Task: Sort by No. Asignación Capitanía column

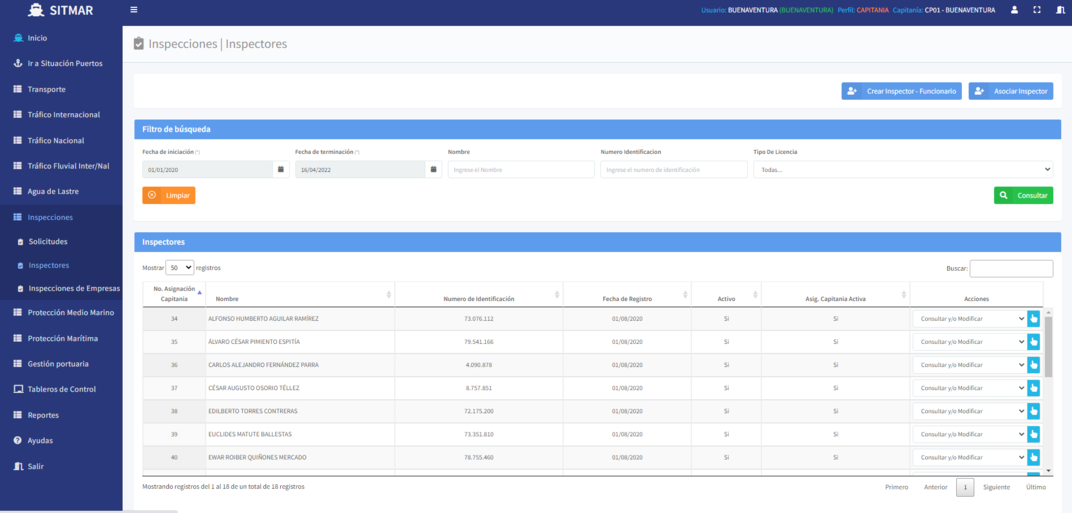Action: [x=174, y=293]
